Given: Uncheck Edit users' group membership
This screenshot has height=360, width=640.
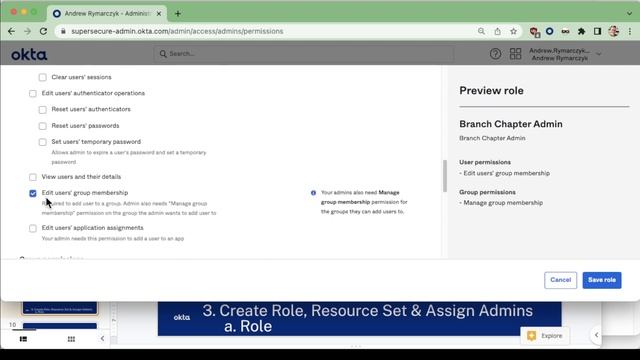Looking at the screenshot, I should (33, 193).
